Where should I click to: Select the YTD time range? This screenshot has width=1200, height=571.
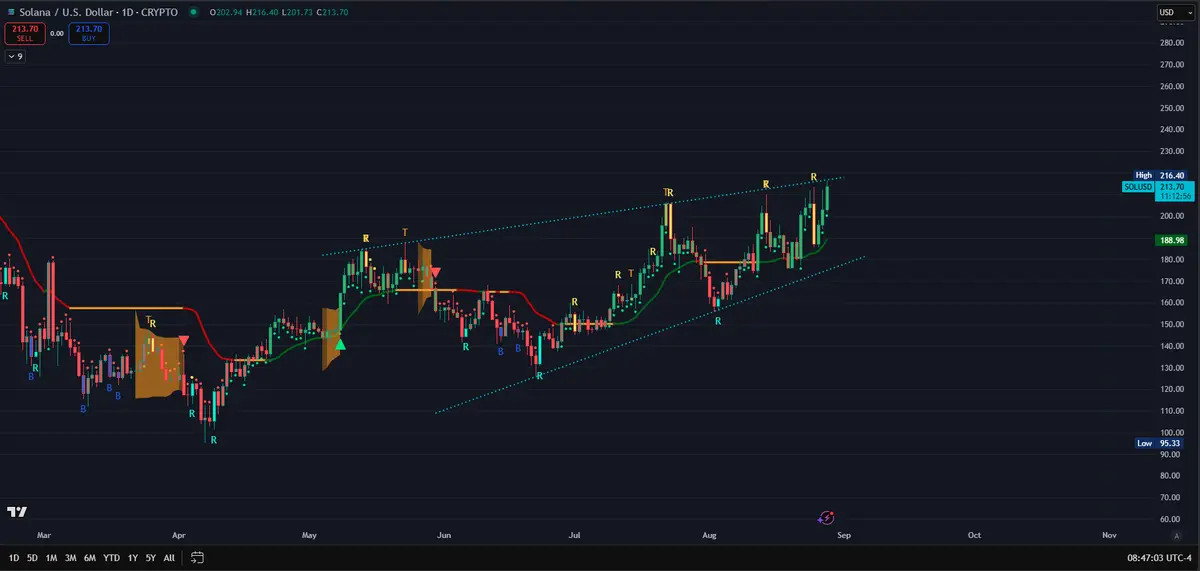point(111,557)
